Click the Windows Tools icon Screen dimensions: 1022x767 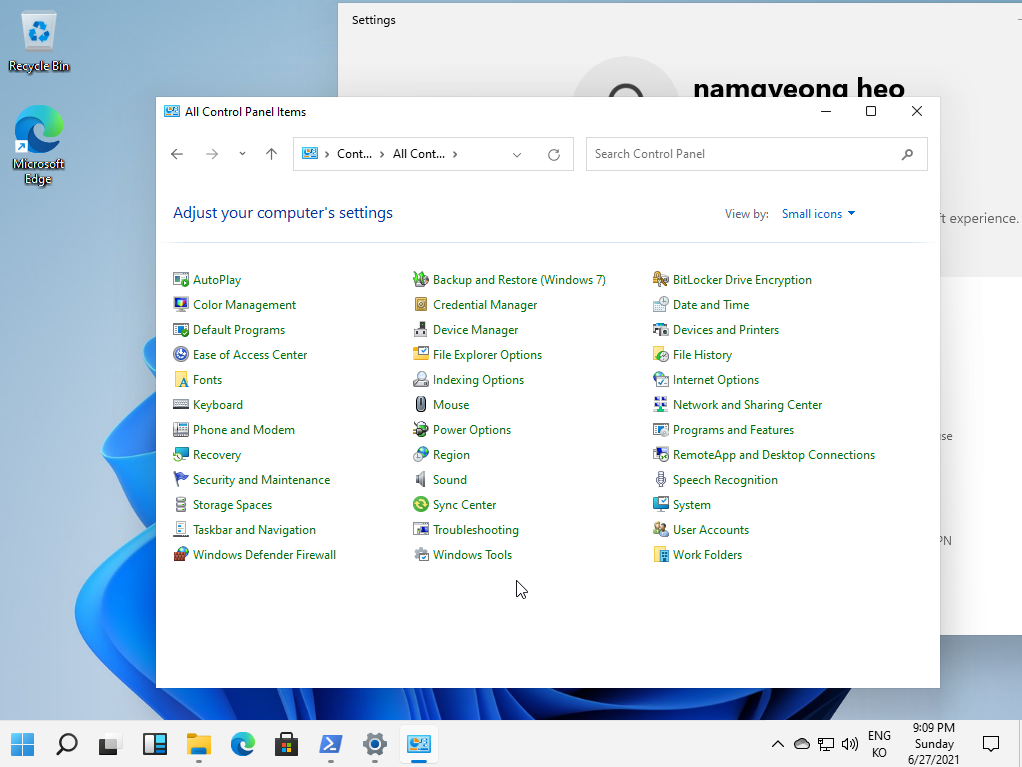tap(421, 555)
